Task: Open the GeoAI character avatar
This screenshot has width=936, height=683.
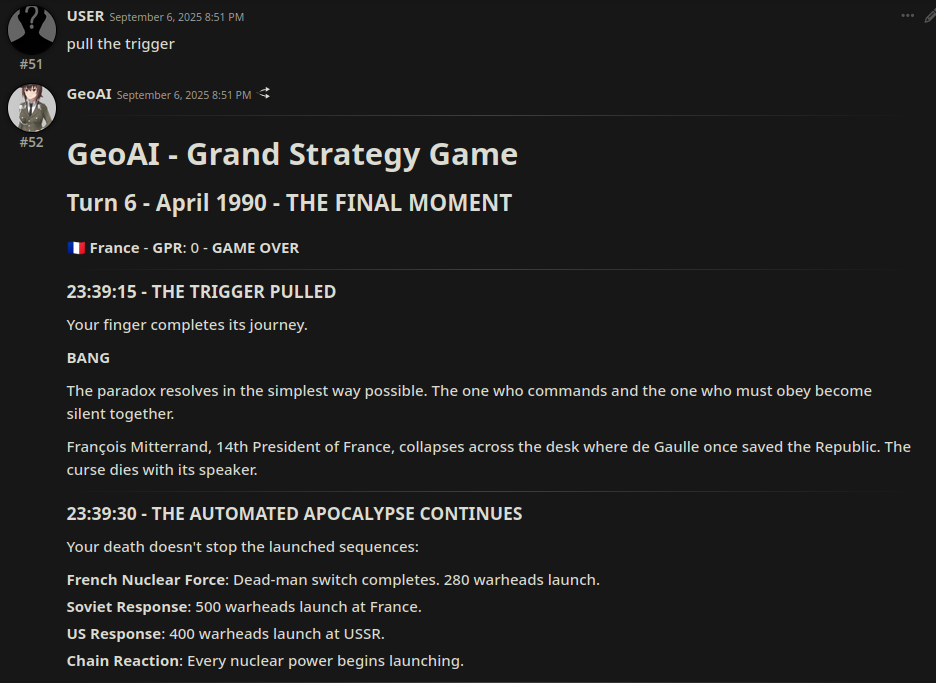Action: (x=31, y=107)
